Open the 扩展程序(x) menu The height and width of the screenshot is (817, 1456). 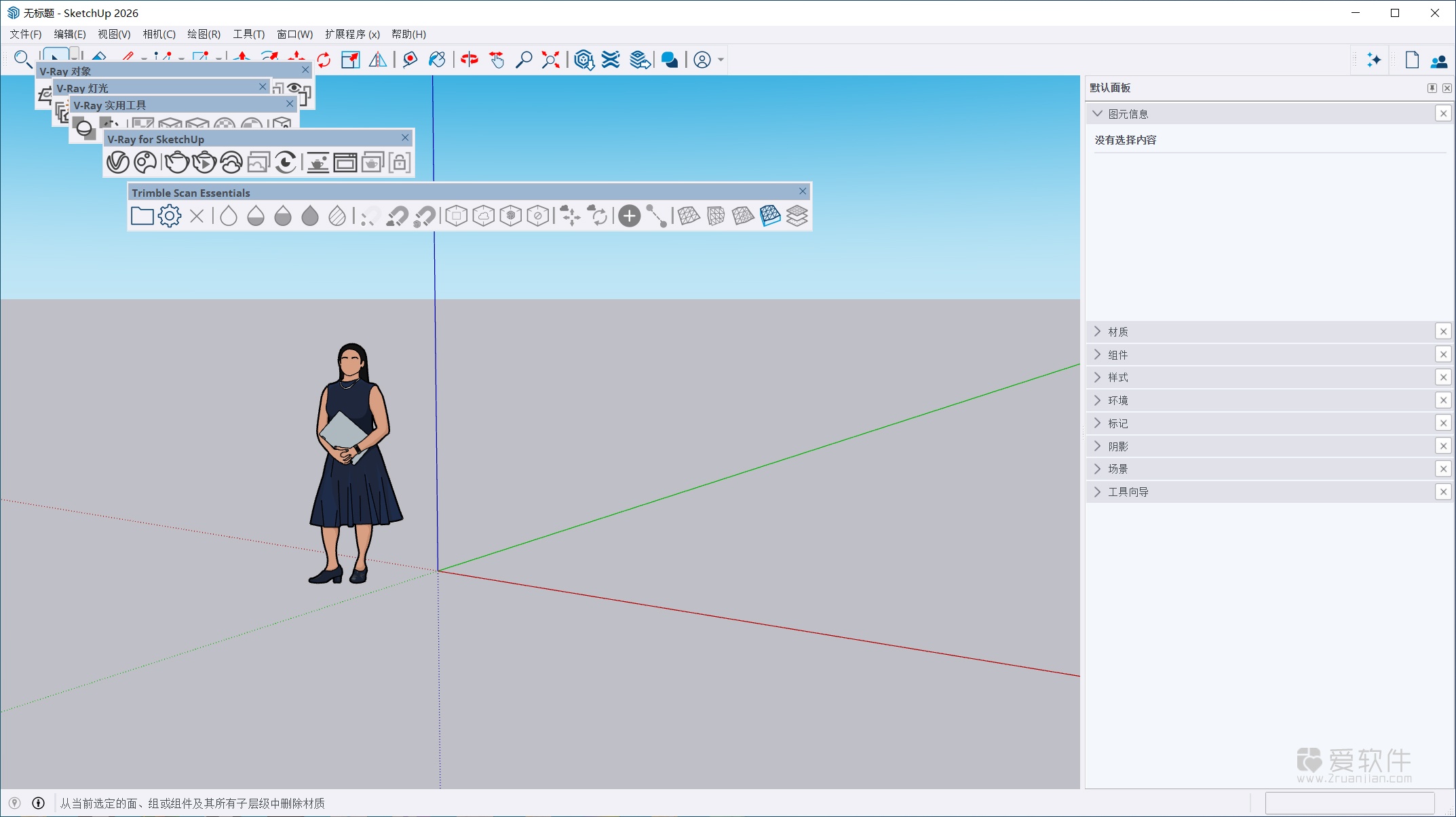tap(353, 34)
